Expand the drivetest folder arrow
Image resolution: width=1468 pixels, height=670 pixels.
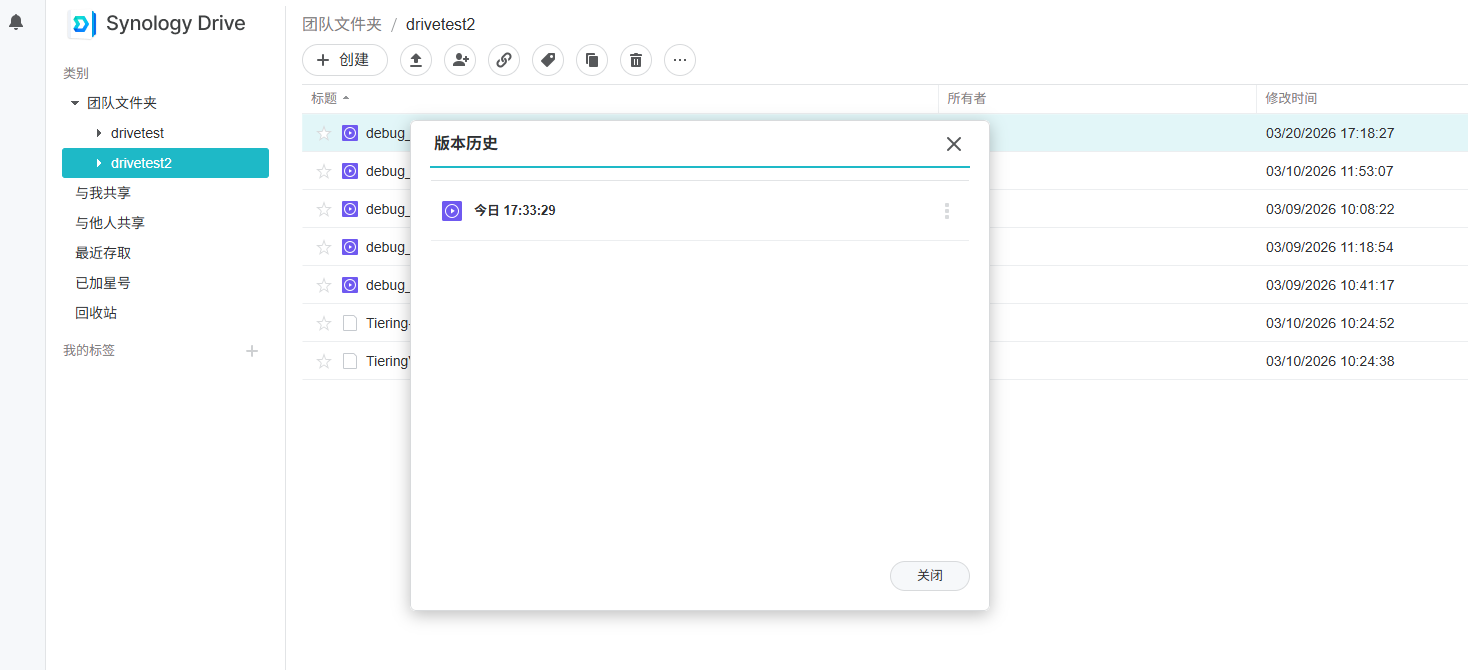(98, 133)
